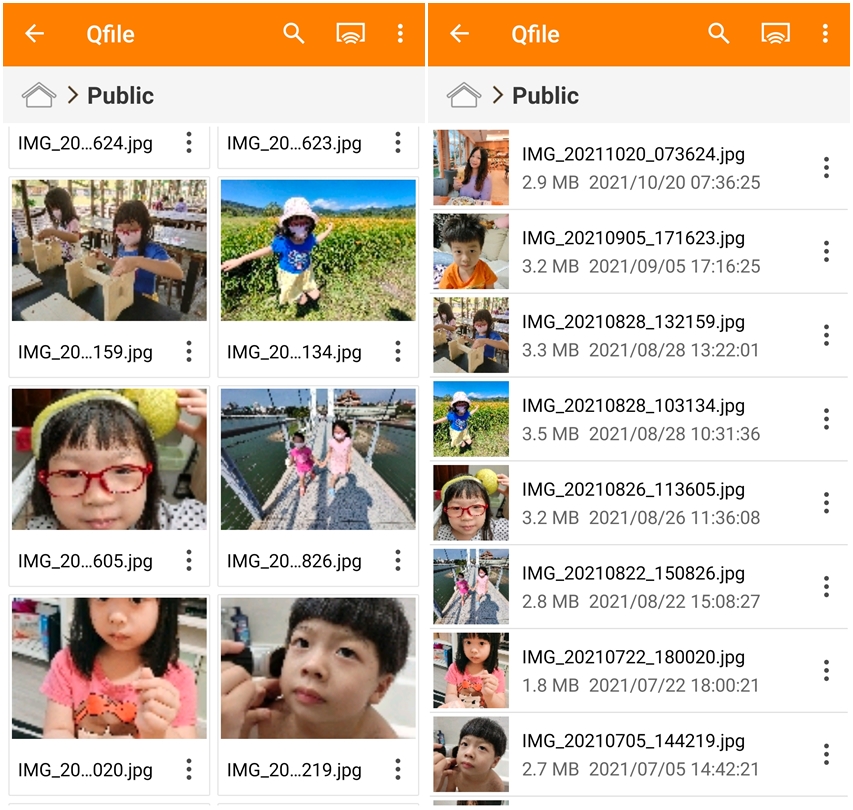Screen dimensions: 853x810
Task: Open grid thumbnail of IMG_20...020.jpg
Action: (x=109, y=668)
